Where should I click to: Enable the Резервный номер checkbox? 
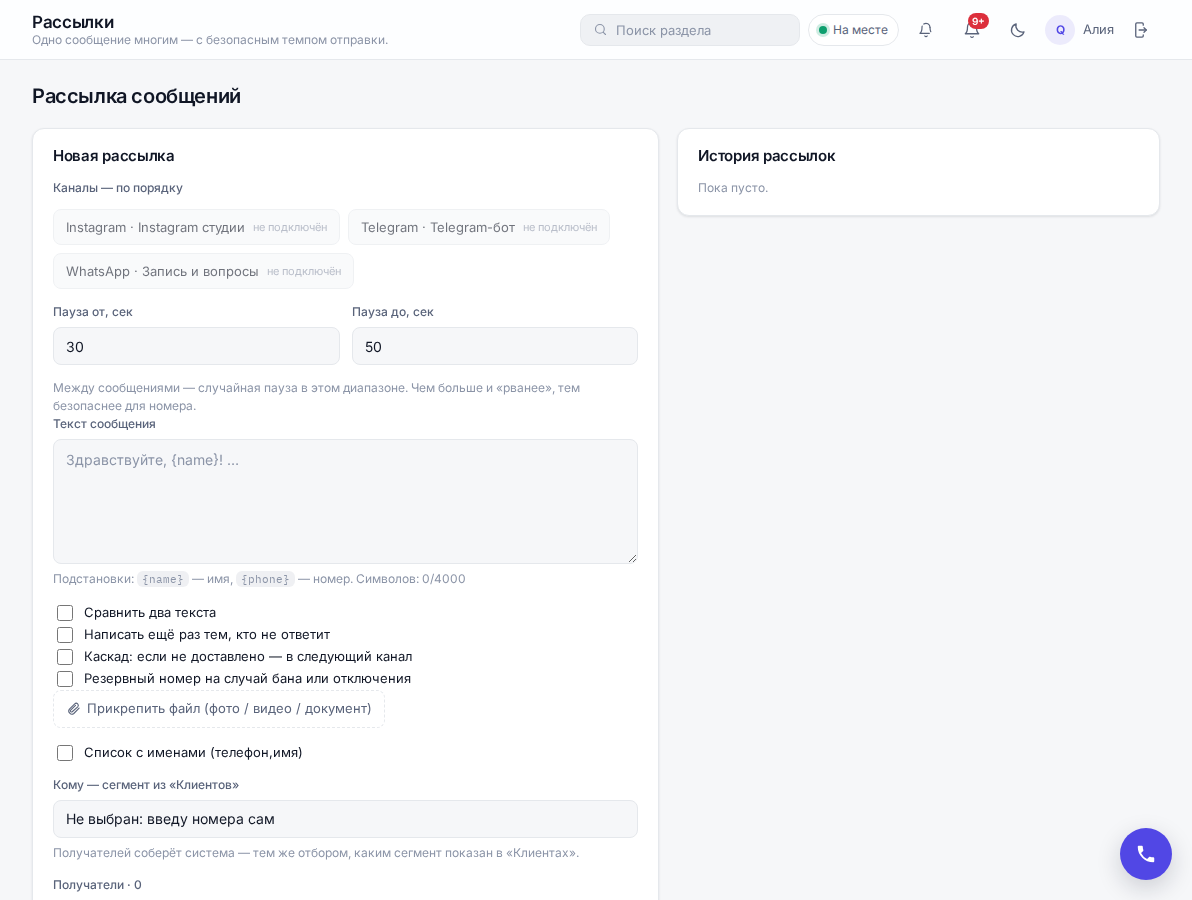65,679
